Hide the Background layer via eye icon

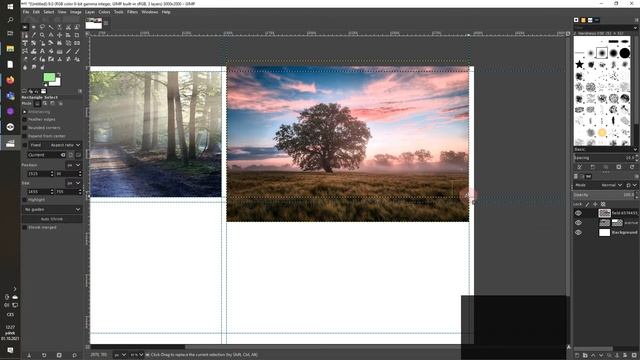click(x=578, y=232)
